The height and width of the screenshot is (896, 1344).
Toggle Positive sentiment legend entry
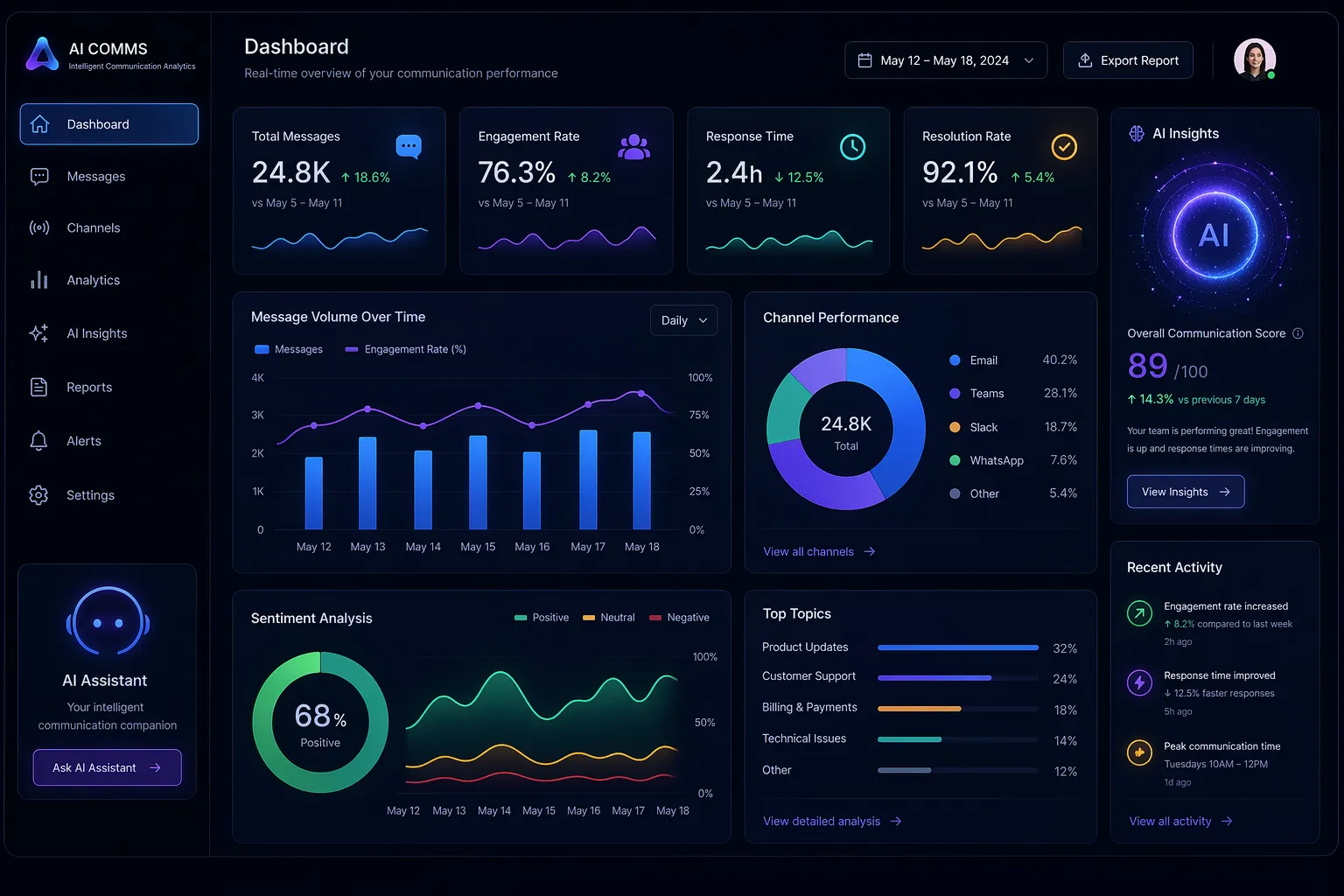[x=542, y=618]
